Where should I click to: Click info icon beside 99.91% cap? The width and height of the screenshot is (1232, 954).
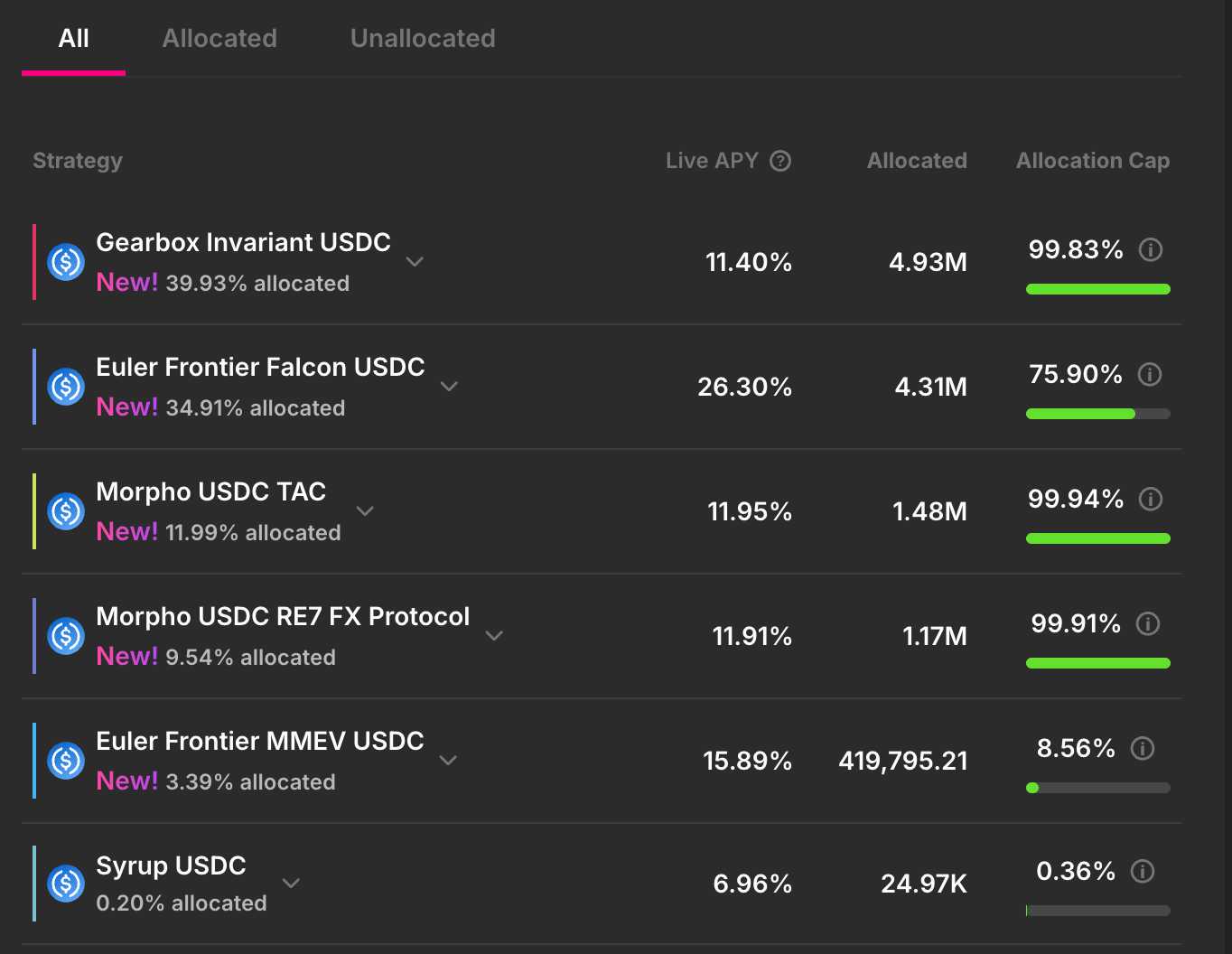click(1148, 623)
